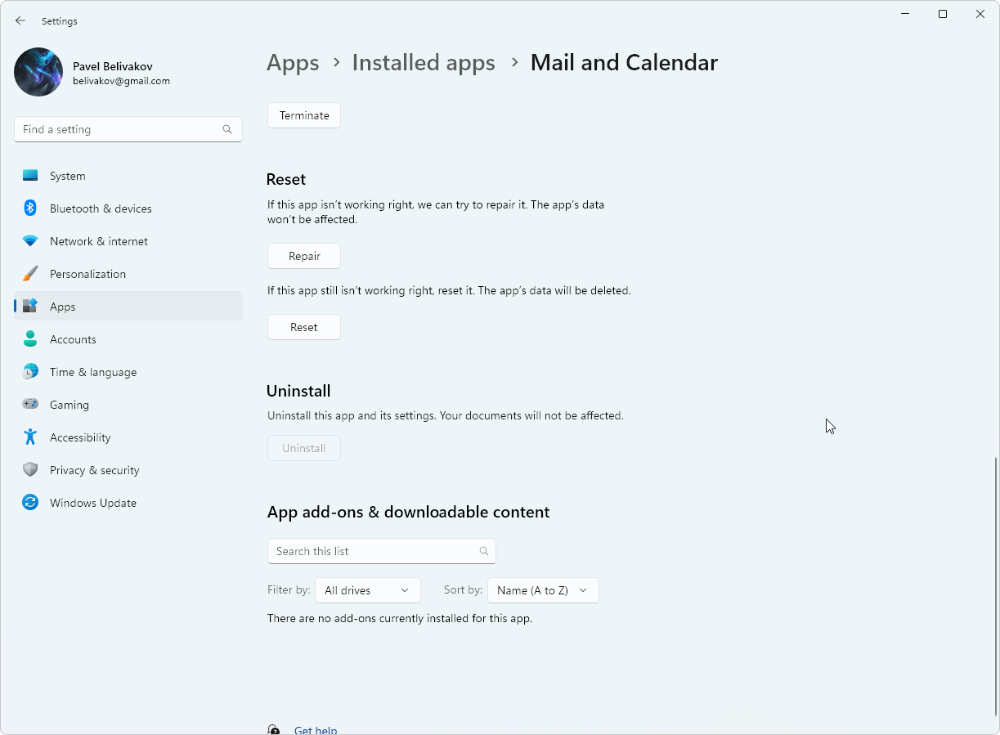Click the Apps sidebar icon
1000x735 pixels.
pos(30,306)
